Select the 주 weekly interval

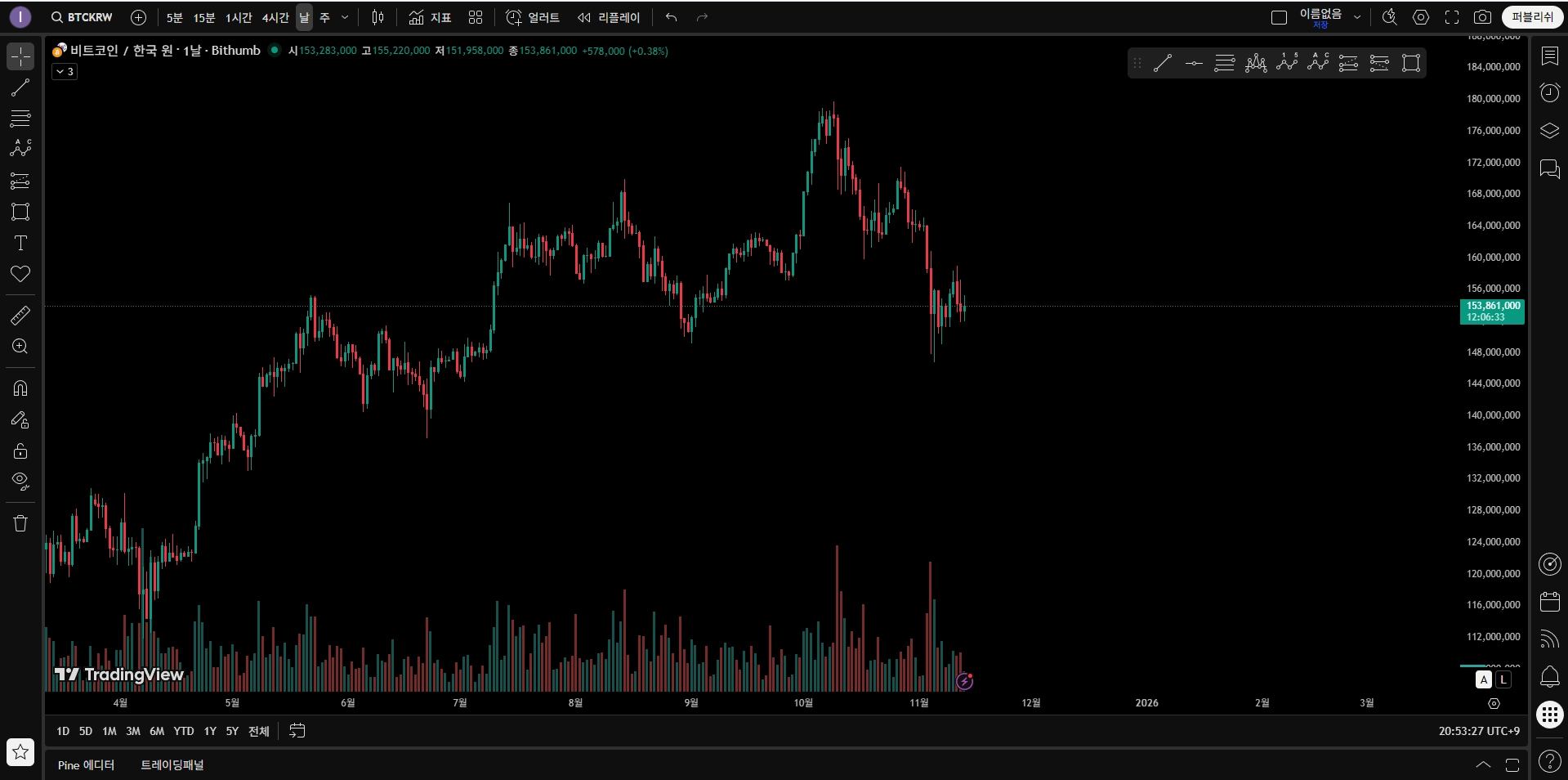point(324,17)
